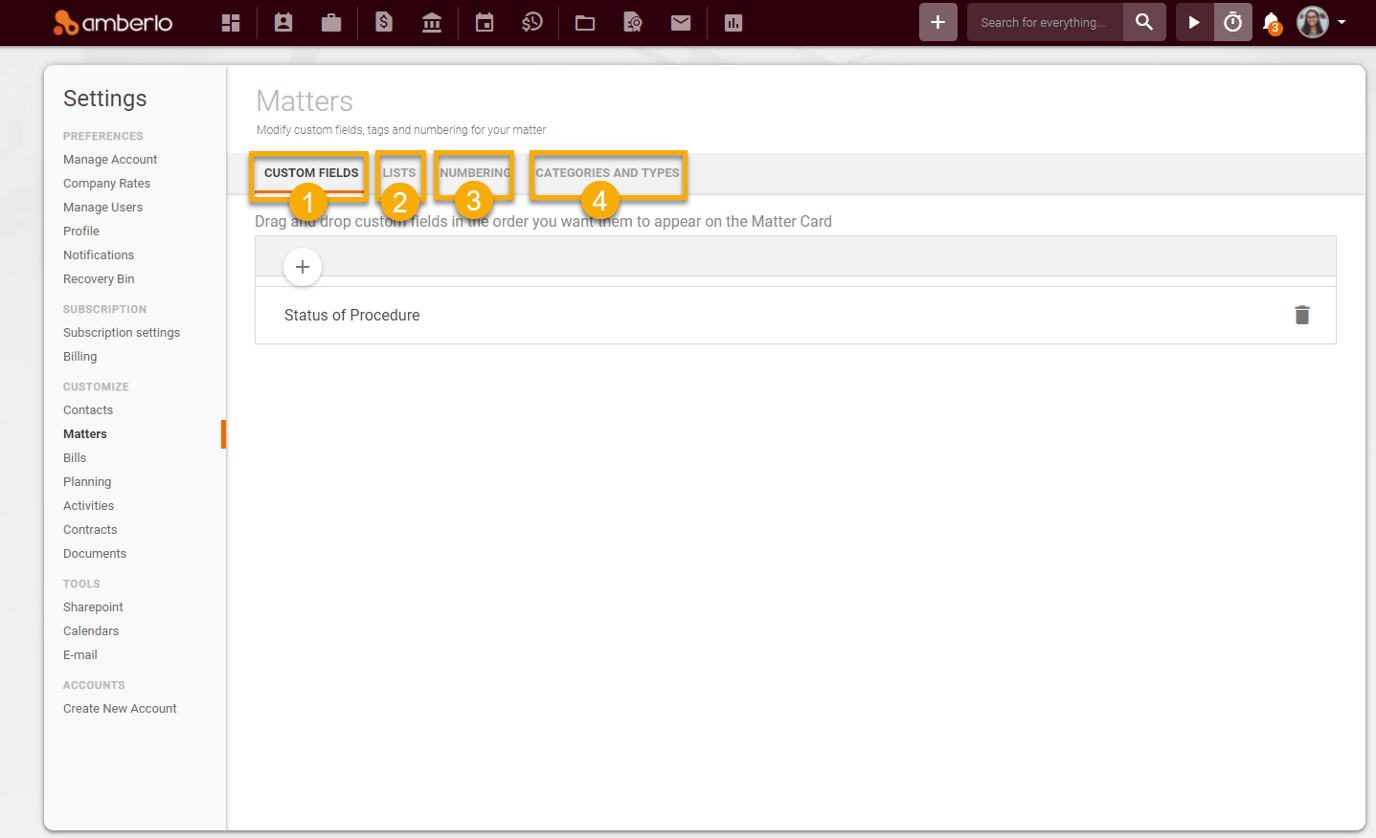Open the Categories and Types tab
The image size is (1376, 838).
[607, 173]
